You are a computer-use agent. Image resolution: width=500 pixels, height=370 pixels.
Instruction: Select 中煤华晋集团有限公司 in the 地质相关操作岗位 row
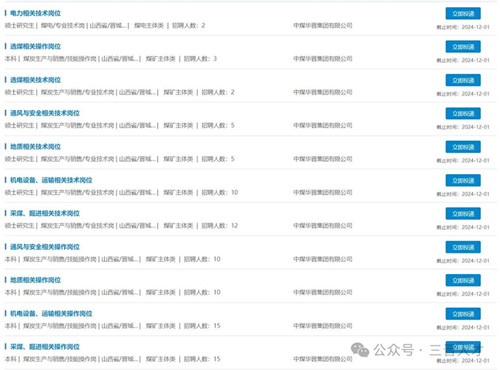coord(323,292)
